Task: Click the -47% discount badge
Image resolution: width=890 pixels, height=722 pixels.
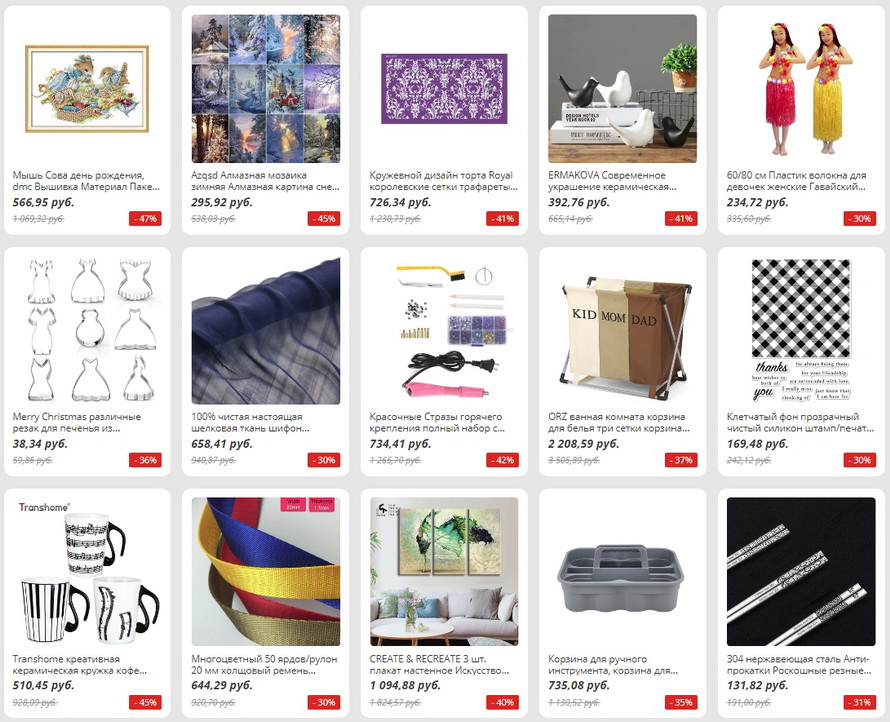Action: [x=145, y=219]
